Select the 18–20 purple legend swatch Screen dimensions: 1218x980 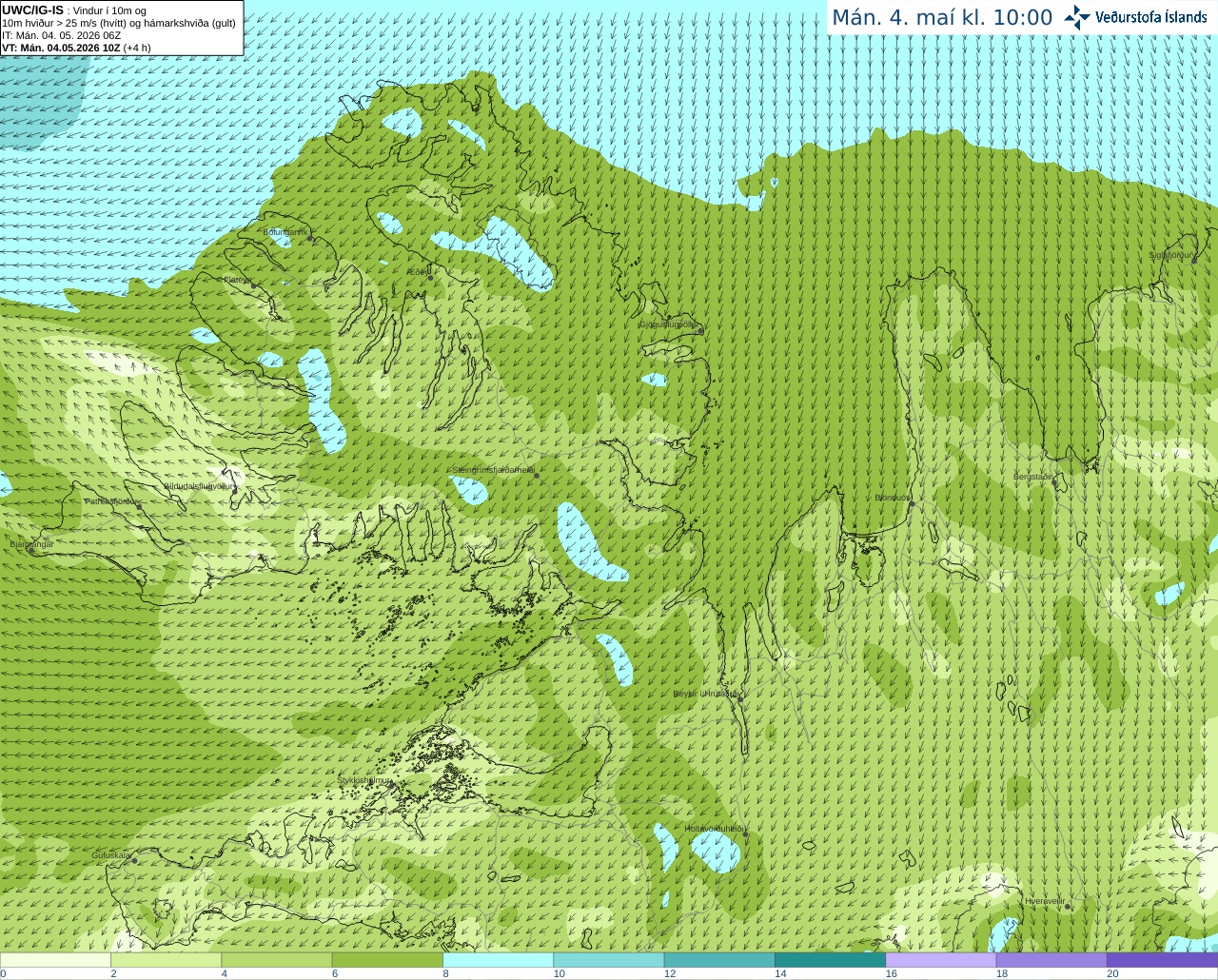click(x=1051, y=960)
